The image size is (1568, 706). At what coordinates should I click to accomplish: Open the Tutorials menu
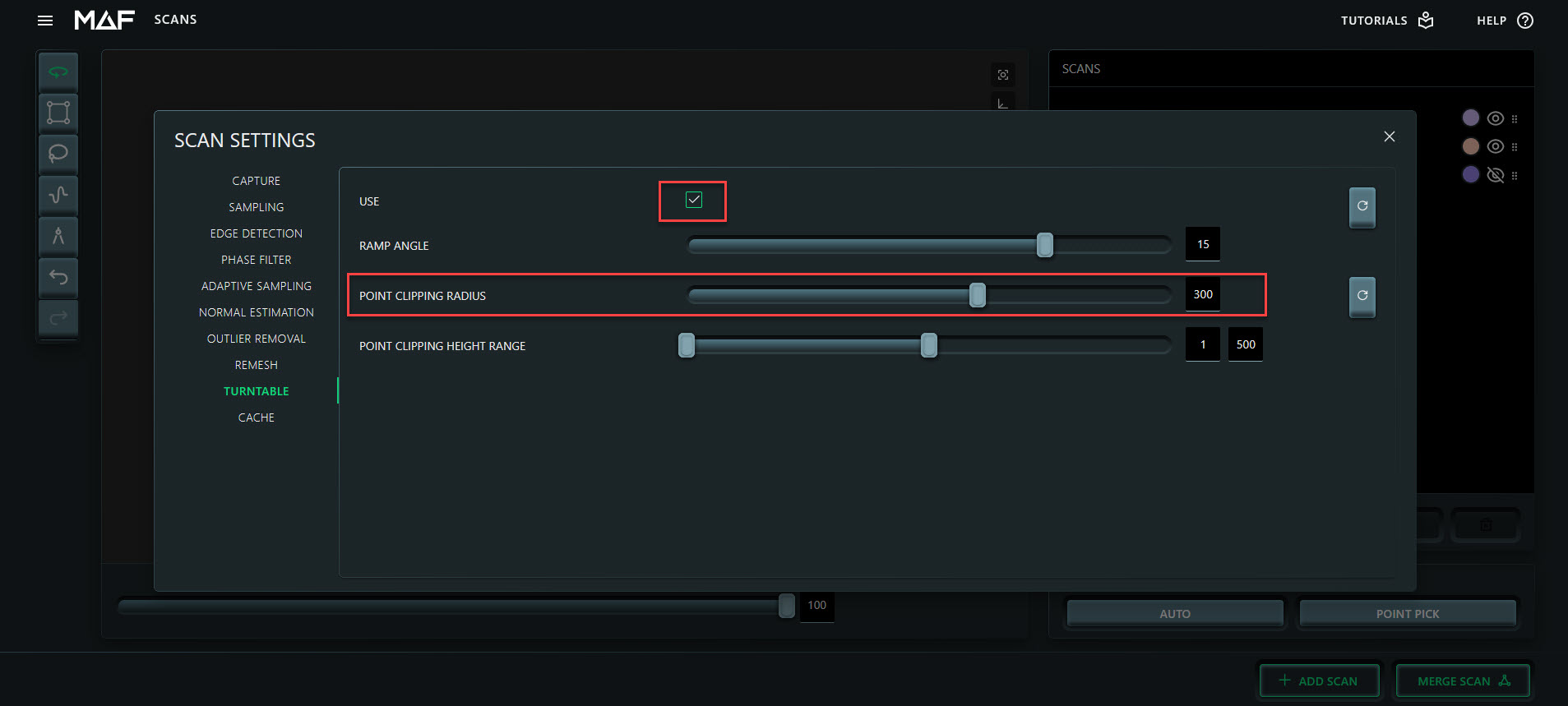click(x=1386, y=21)
